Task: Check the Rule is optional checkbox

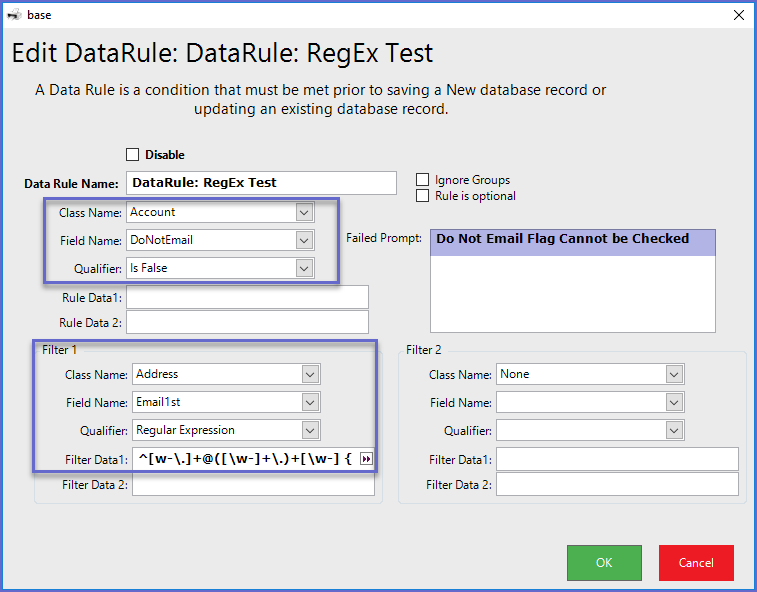Action: tap(423, 196)
